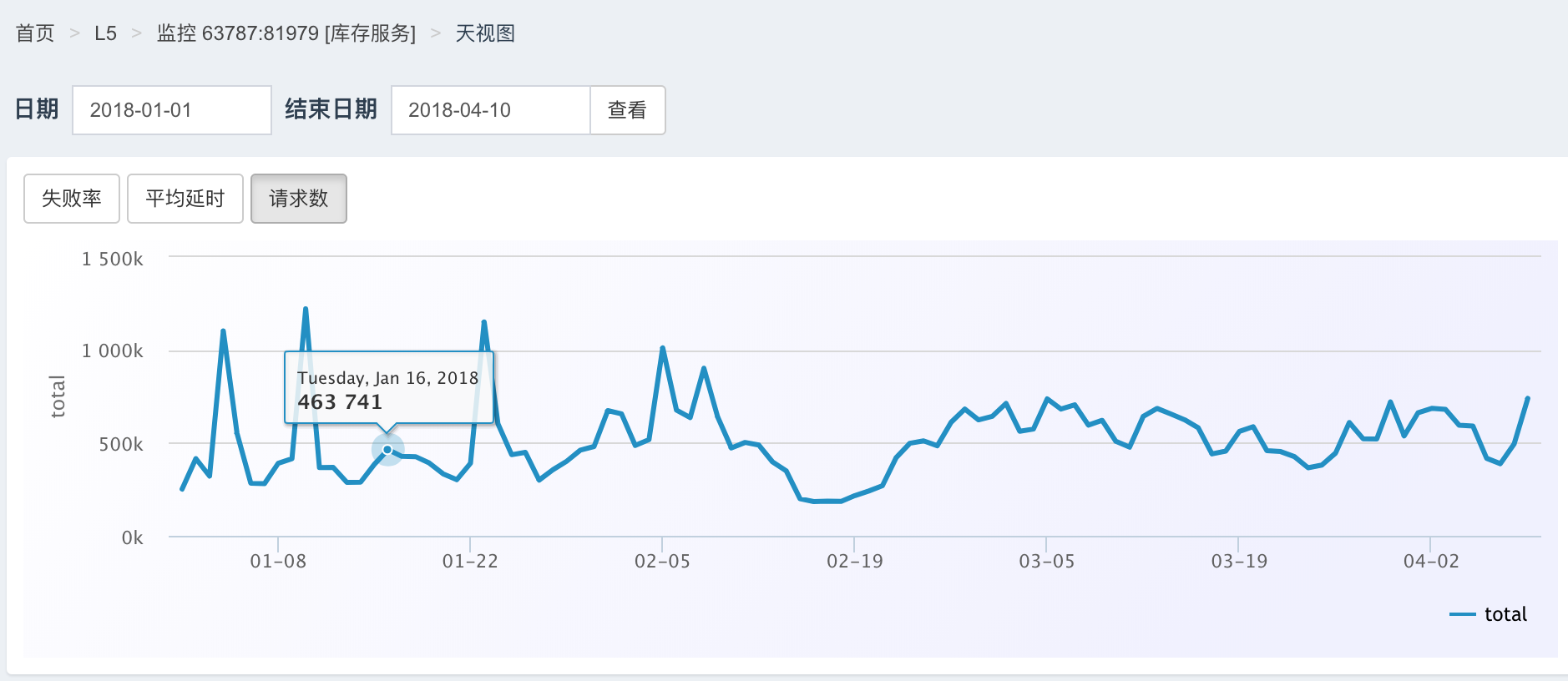Select the 请求数 tab
Image resolution: width=1568 pixels, height=681 pixels.
click(x=299, y=199)
